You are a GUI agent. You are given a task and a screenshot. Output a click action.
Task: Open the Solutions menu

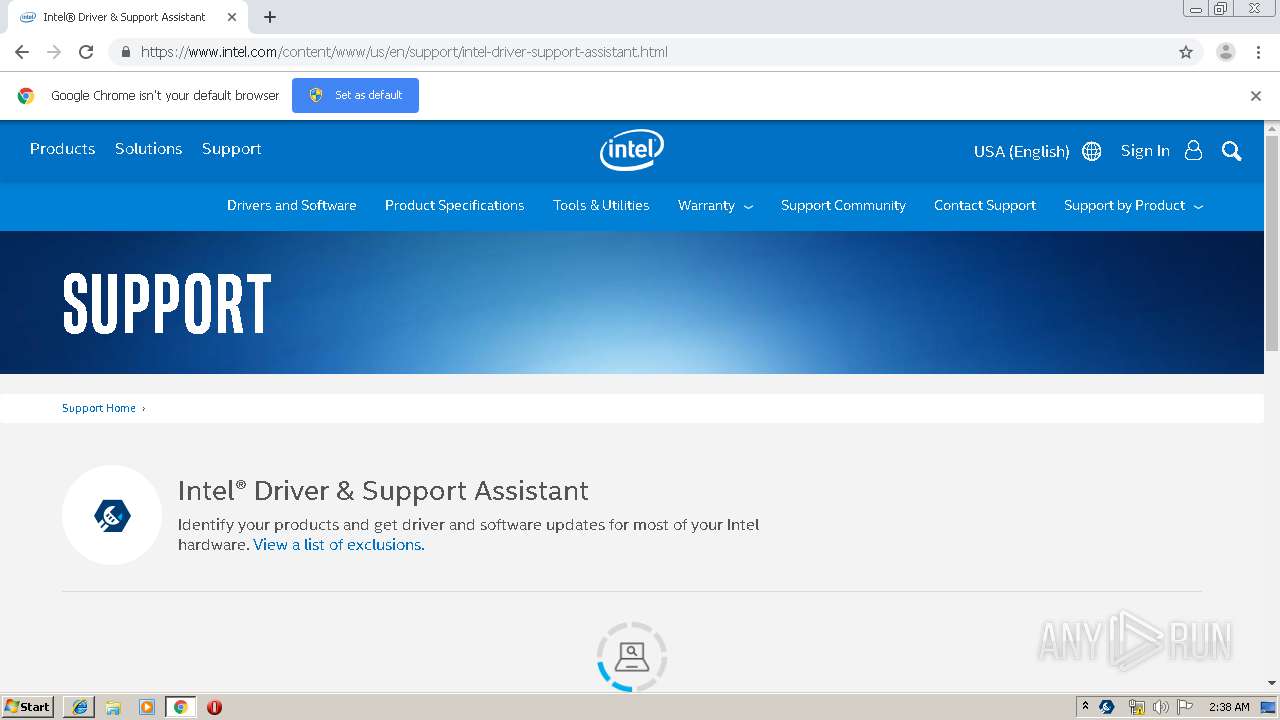point(148,148)
